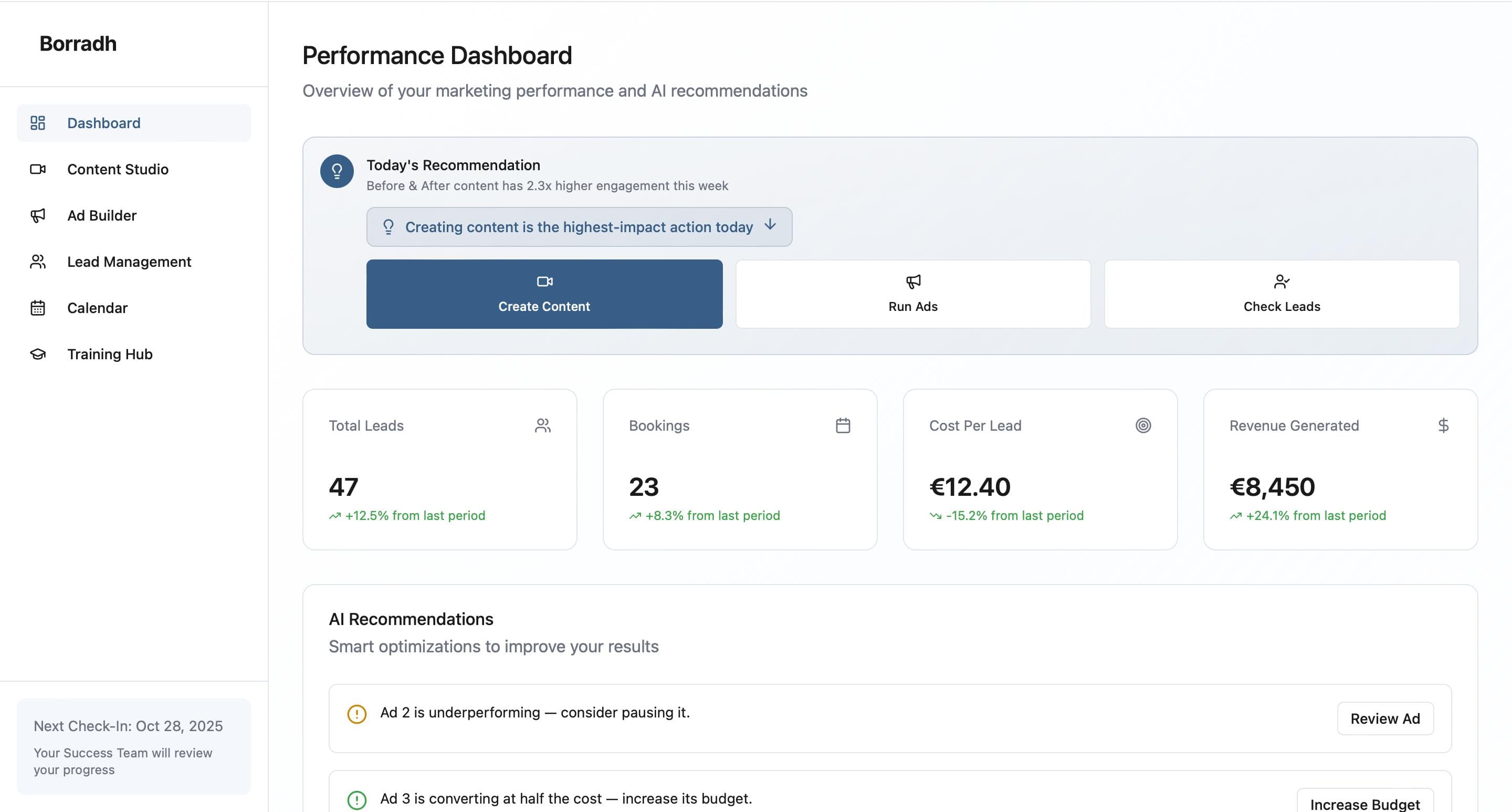Click the calendar icon on Bookings card
The width and height of the screenshot is (1512, 812).
coord(844,425)
